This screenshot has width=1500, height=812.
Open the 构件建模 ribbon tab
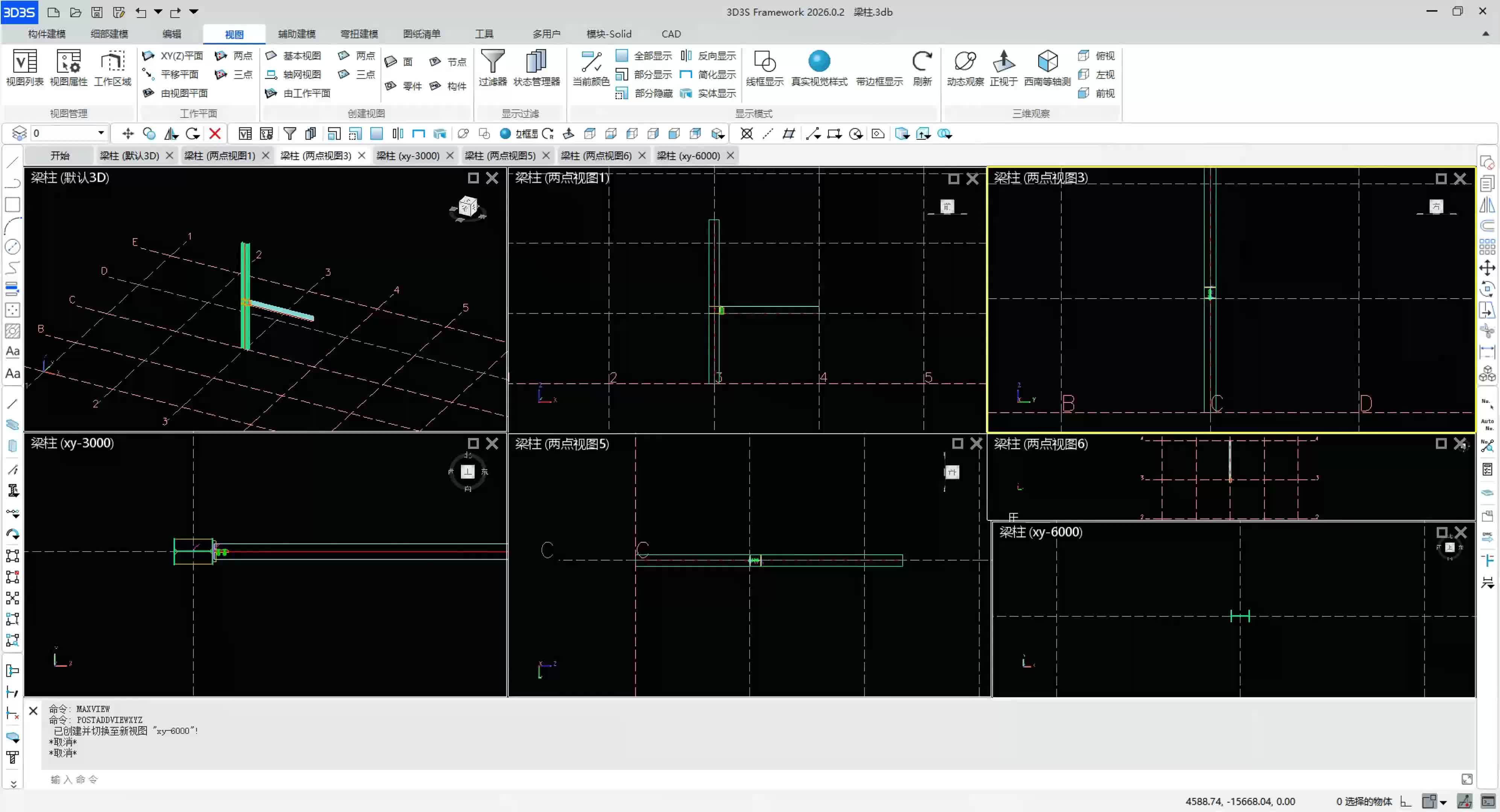click(47, 34)
